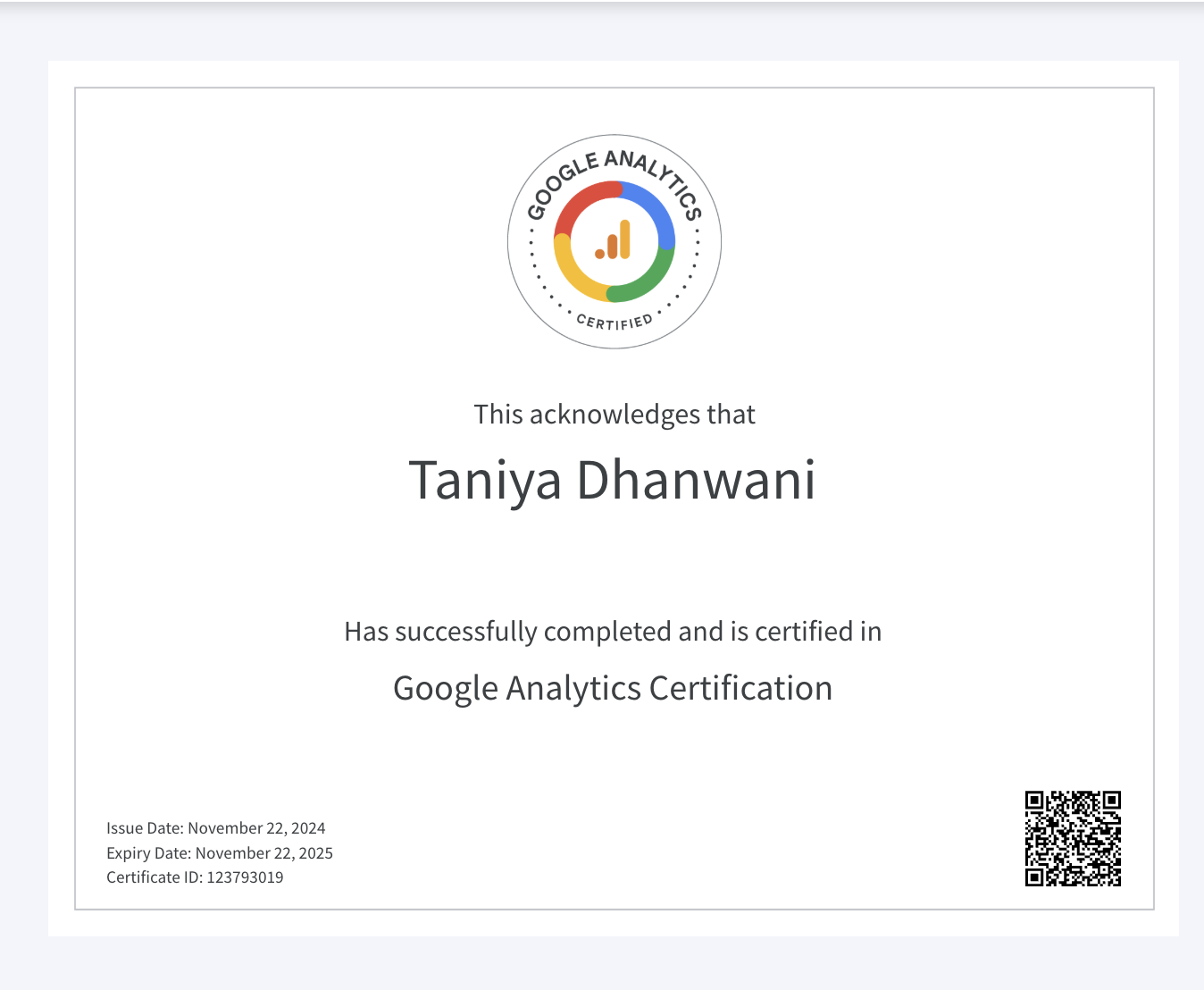The height and width of the screenshot is (990, 1204).
Task: Click the CERTIFIED text inside the badge
Action: pyautogui.click(x=614, y=318)
